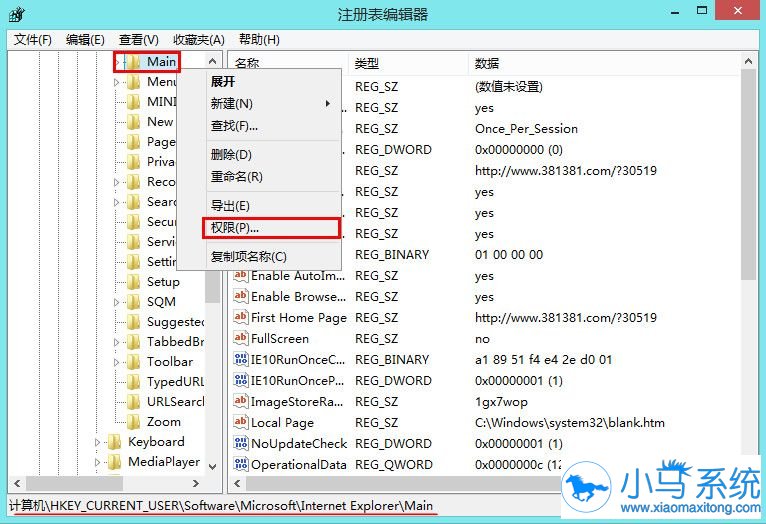Select the Zoom folder icon
This screenshot has height=524, width=766.
(133, 422)
